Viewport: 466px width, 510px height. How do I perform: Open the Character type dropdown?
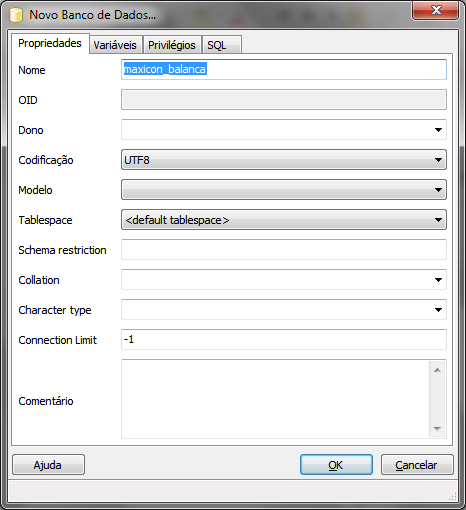[284, 309]
